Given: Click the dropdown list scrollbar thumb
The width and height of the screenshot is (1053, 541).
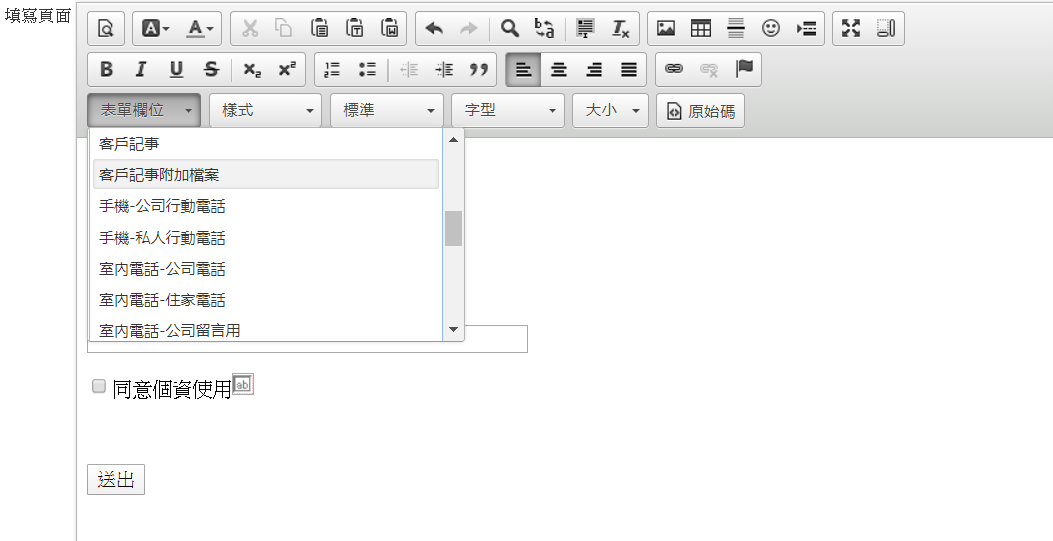Looking at the screenshot, I should (453, 228).
